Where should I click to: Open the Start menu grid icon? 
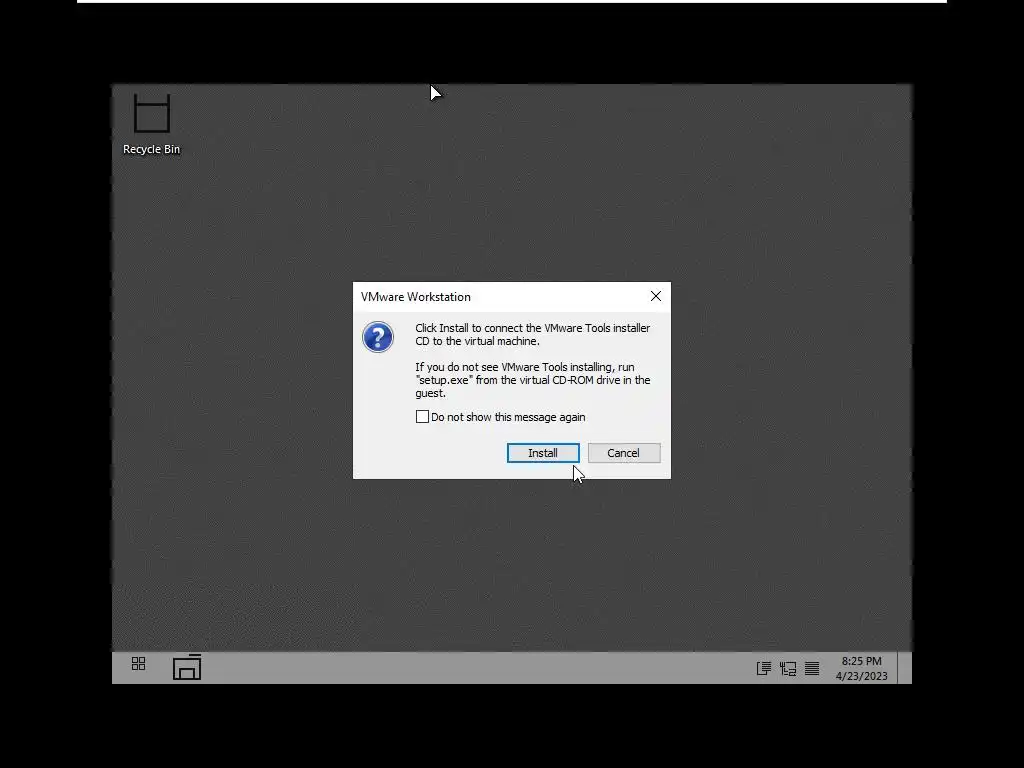point(138,664)
